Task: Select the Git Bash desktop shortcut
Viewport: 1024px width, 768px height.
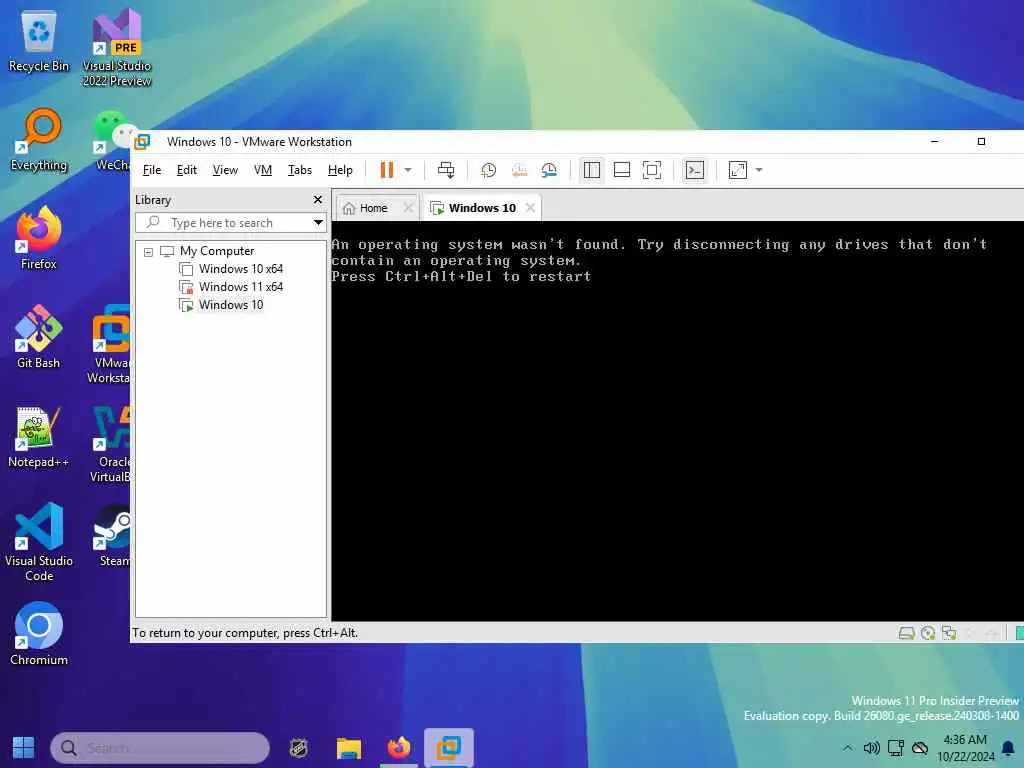Action: 39,338
